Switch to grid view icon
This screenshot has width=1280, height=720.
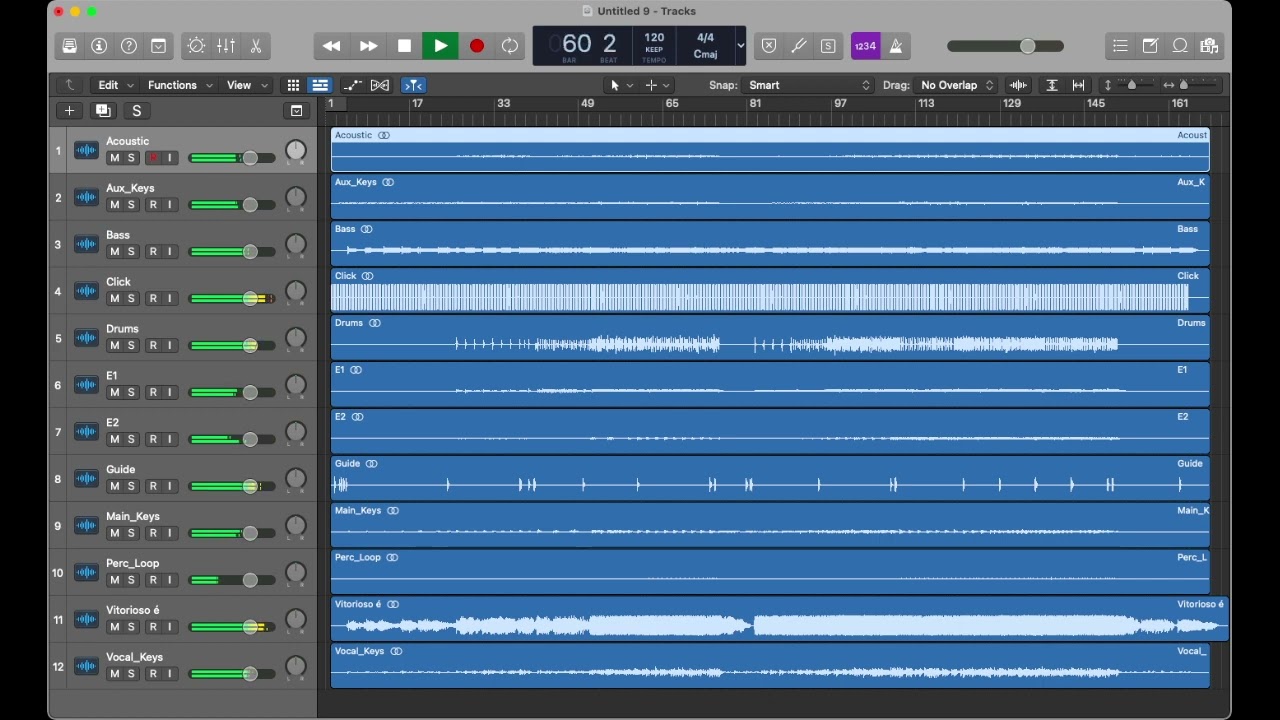293,85
